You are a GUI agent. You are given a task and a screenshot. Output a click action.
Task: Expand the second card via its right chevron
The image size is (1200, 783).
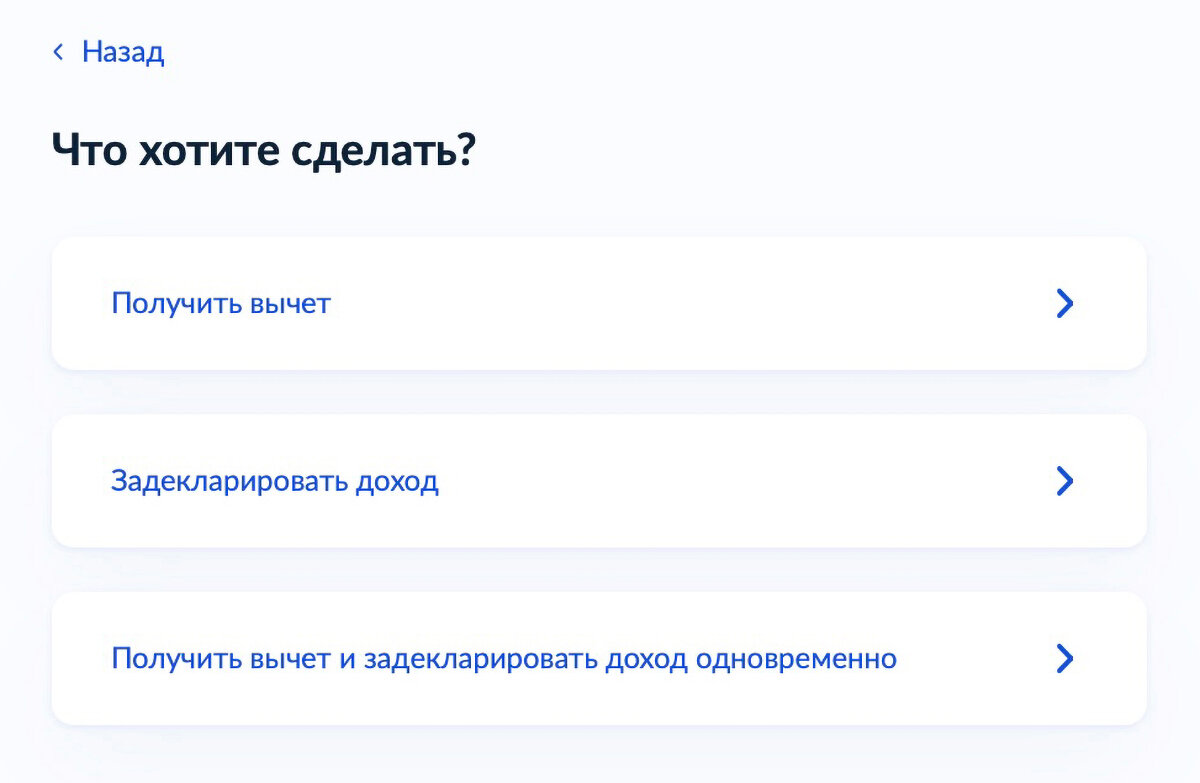point(1065,481)
